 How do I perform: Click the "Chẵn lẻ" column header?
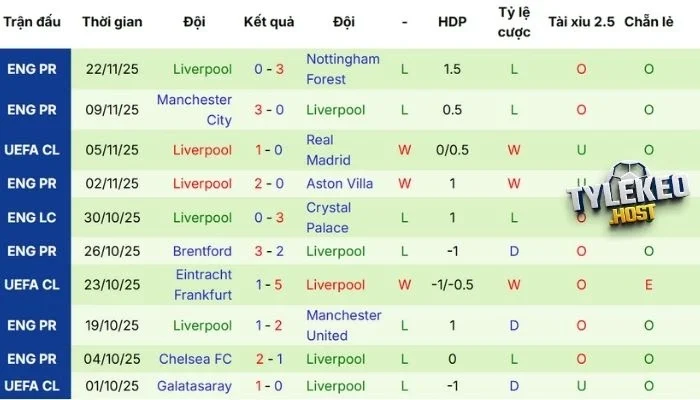[649, 21]
